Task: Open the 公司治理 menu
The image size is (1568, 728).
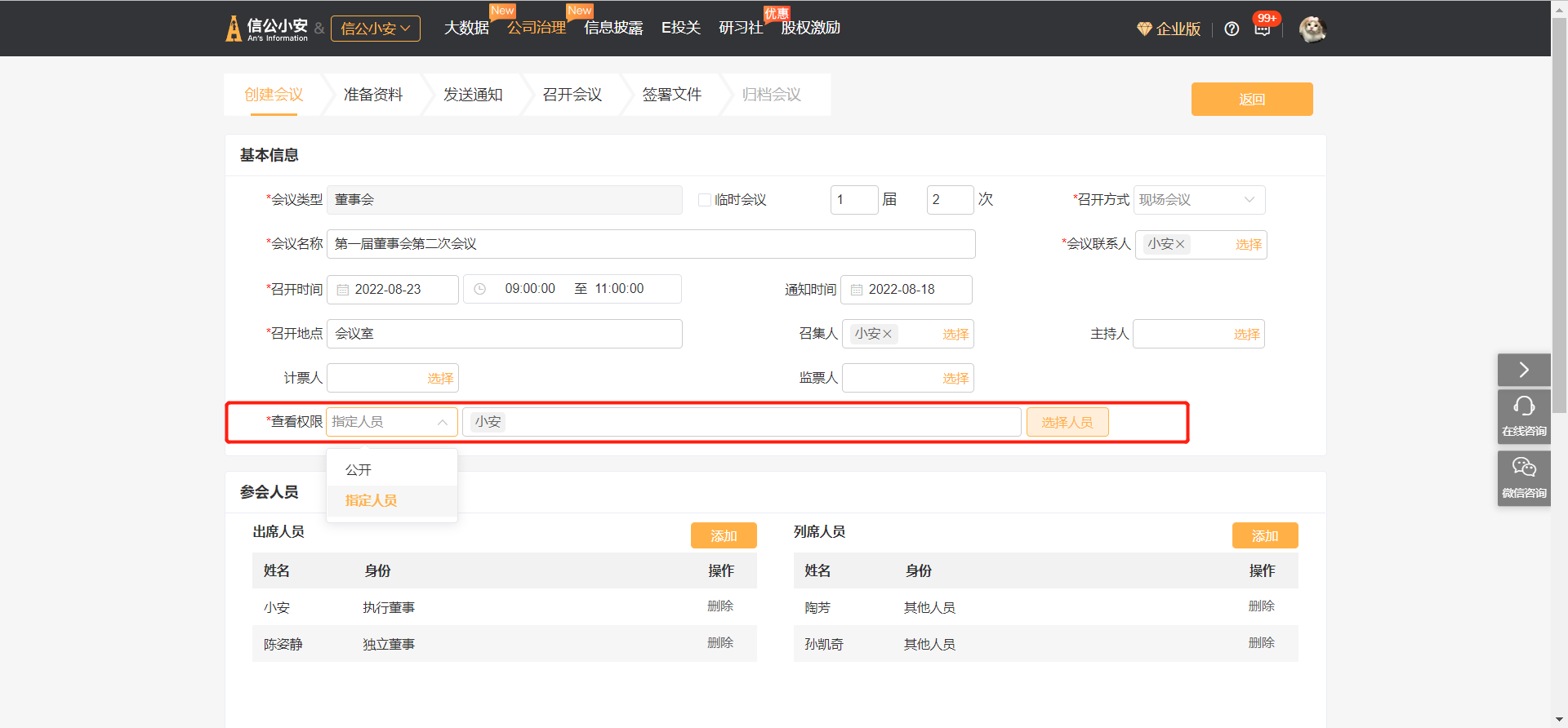Action: coord(537,28)
